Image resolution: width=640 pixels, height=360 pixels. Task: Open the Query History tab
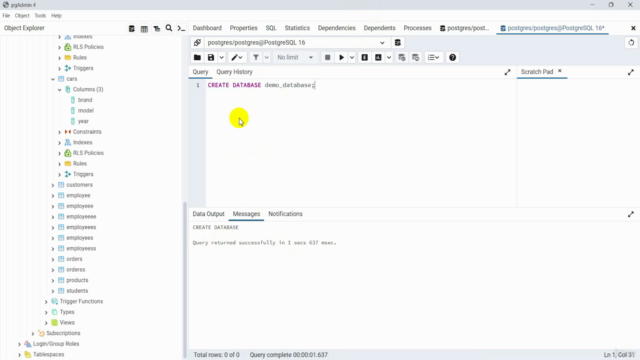(x=234, y=72)
